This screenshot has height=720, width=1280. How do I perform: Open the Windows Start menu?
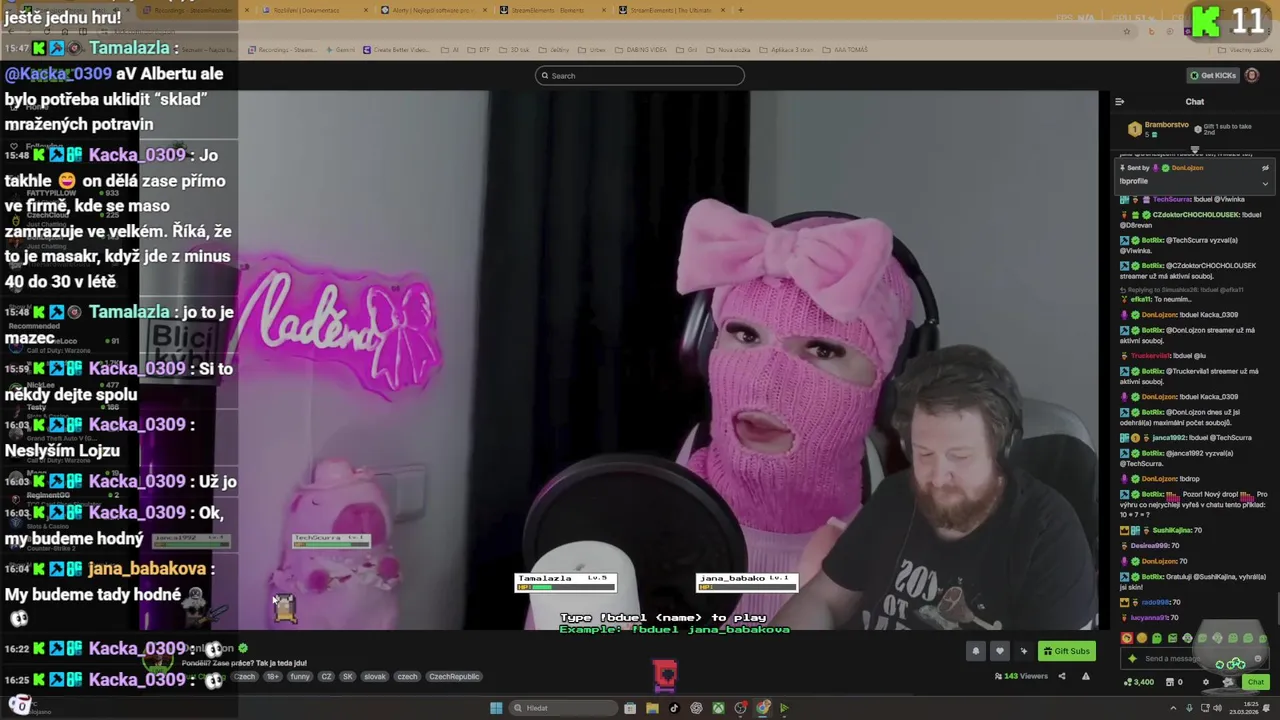pyautogui.click(x=496, y=708)
